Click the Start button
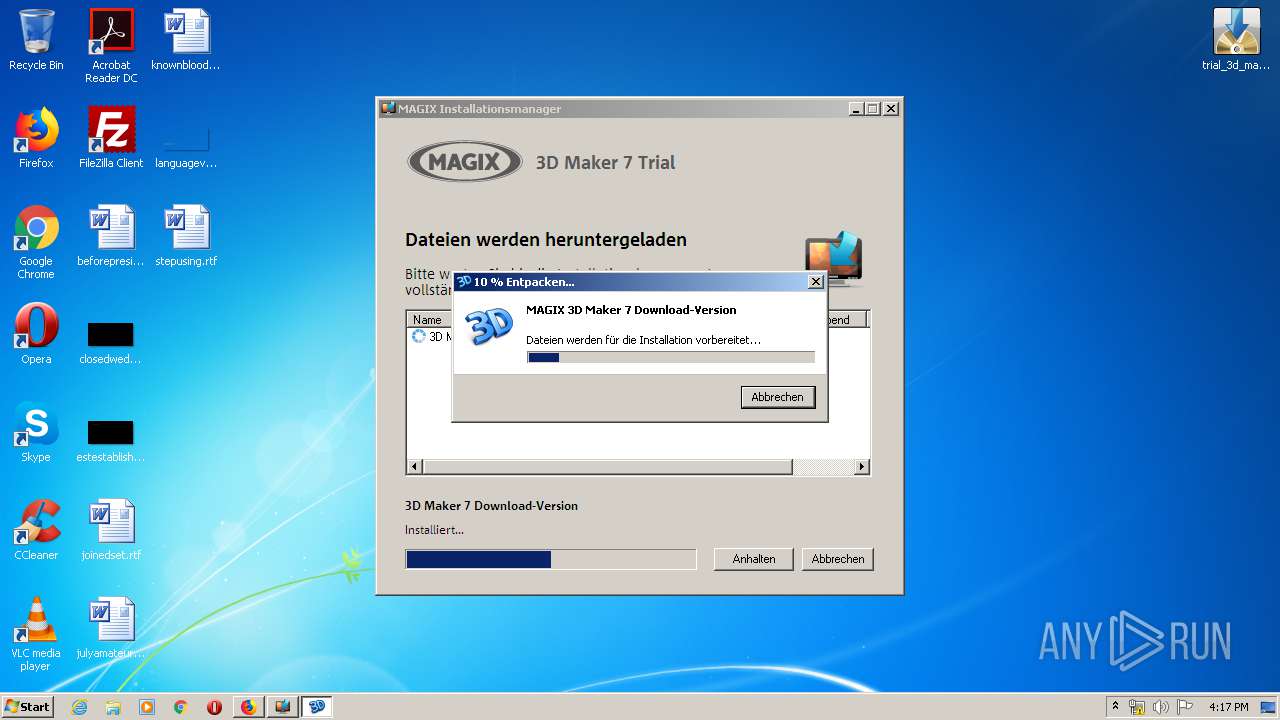Viewport: 1280px width, 720px height. tap(28, 706)
